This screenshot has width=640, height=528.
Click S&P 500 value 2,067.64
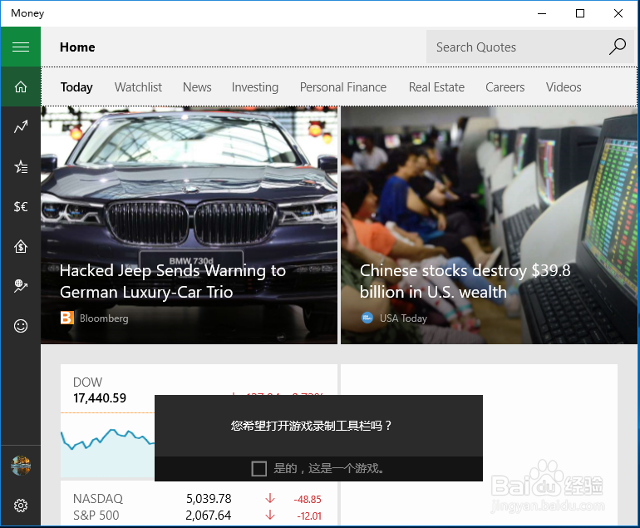tap(208, 515)
